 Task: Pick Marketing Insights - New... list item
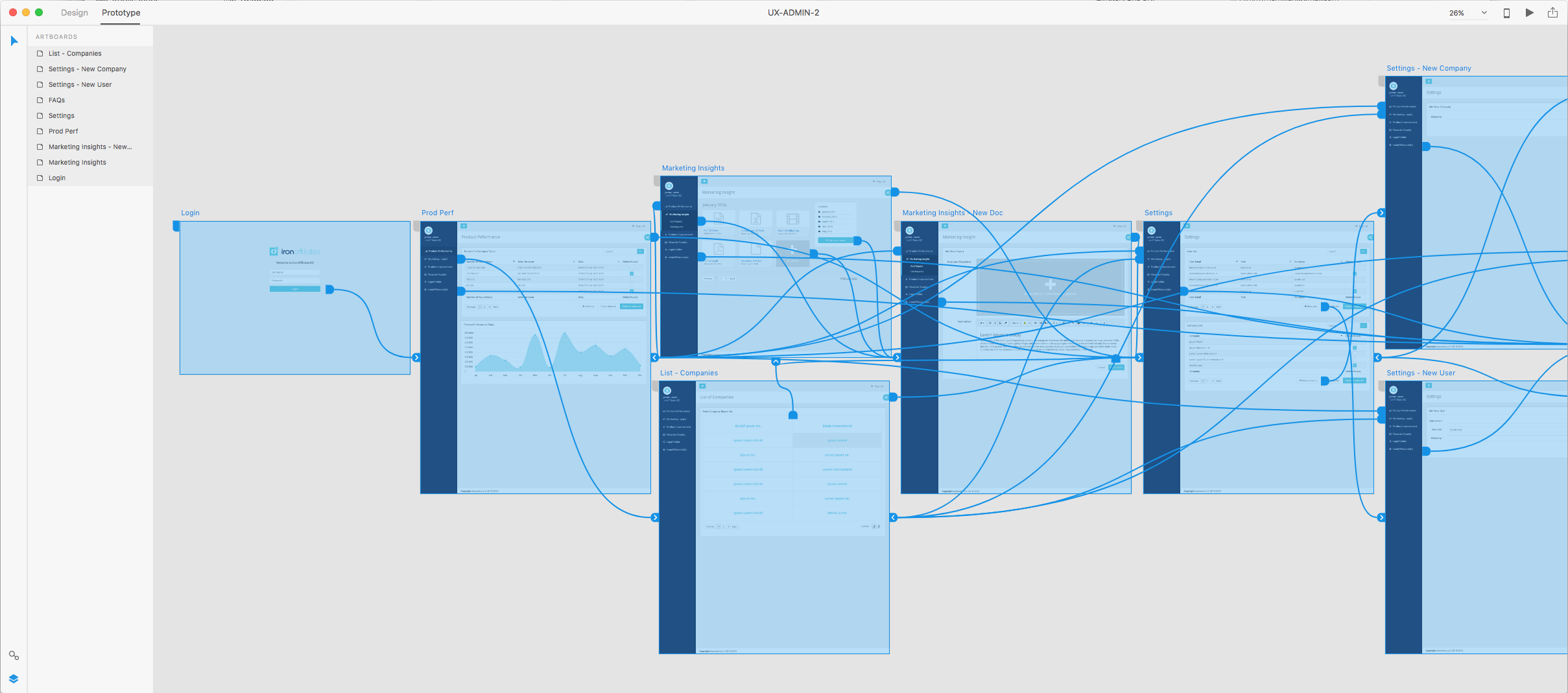coord(89,147)
